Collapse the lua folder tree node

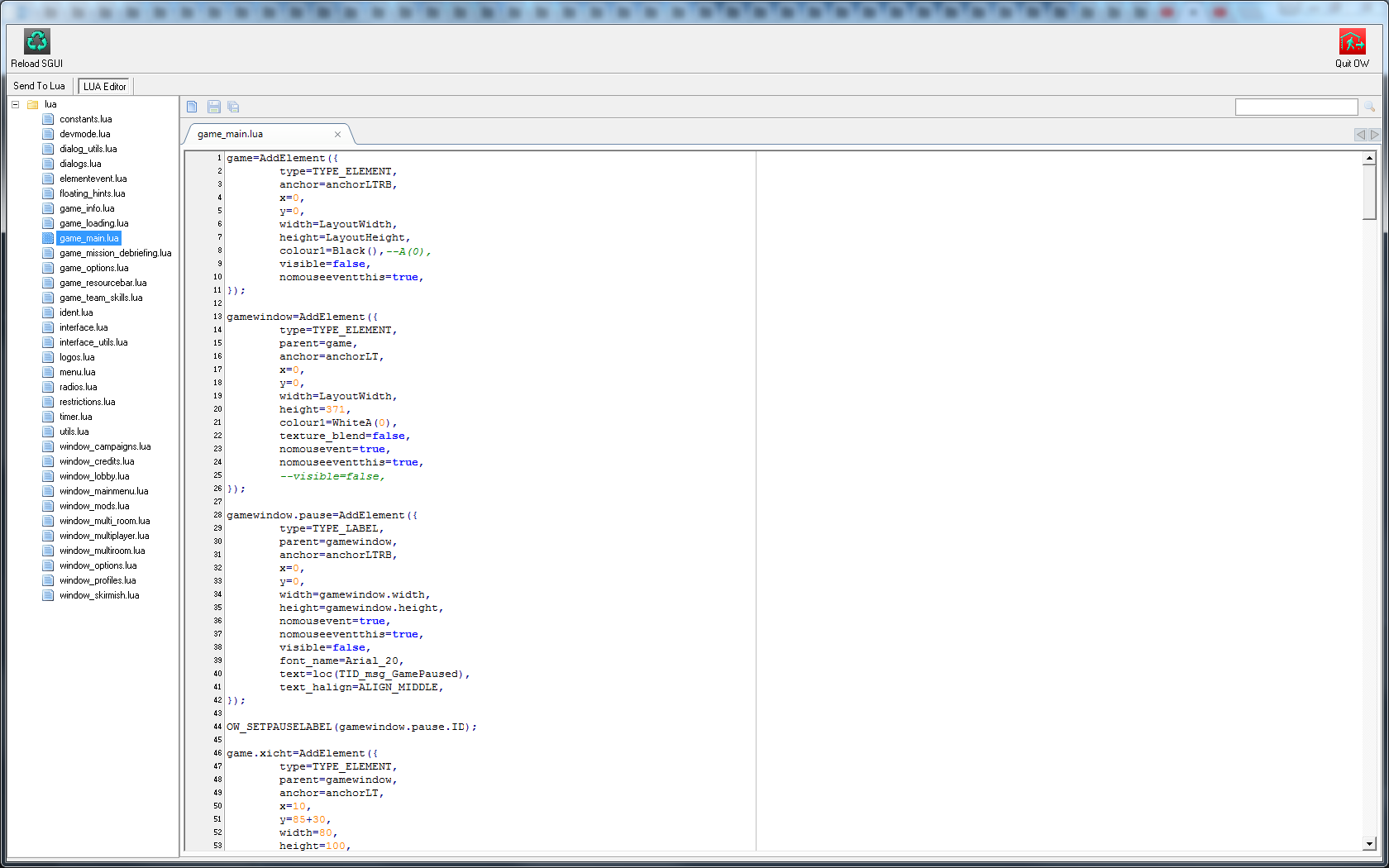(x=15, y=104)
